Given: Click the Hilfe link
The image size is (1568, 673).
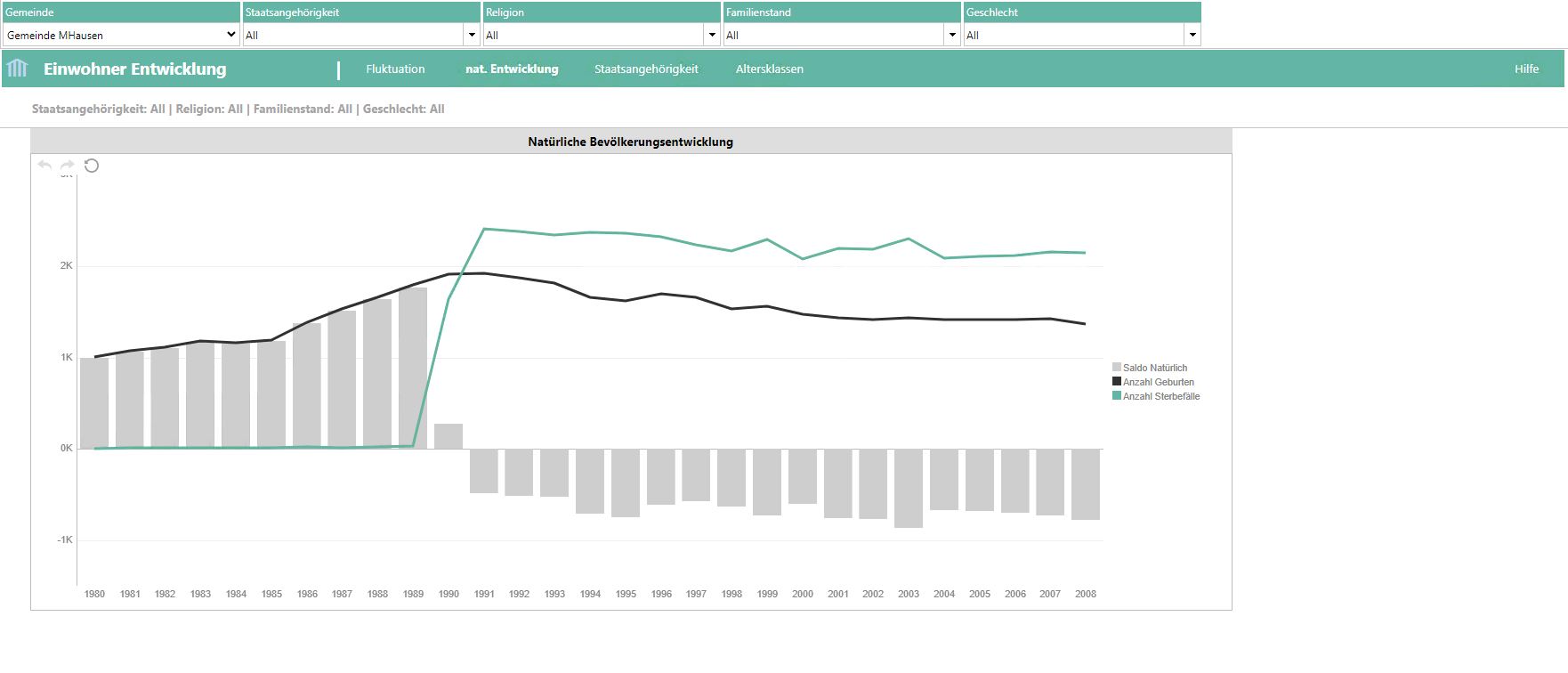Looking at the screenshot, I should coord(1526,69).
